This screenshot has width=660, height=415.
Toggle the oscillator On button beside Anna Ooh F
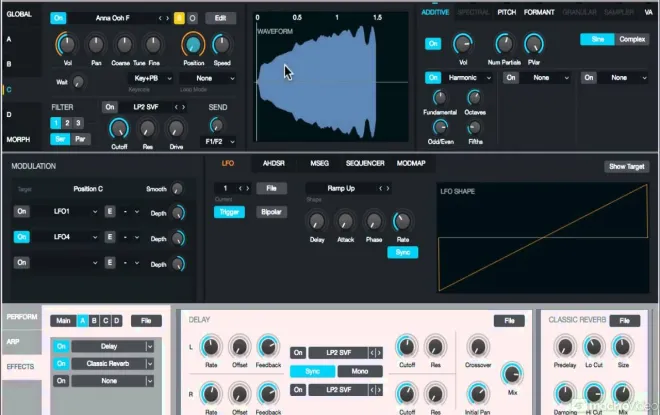tap(58, 18)
